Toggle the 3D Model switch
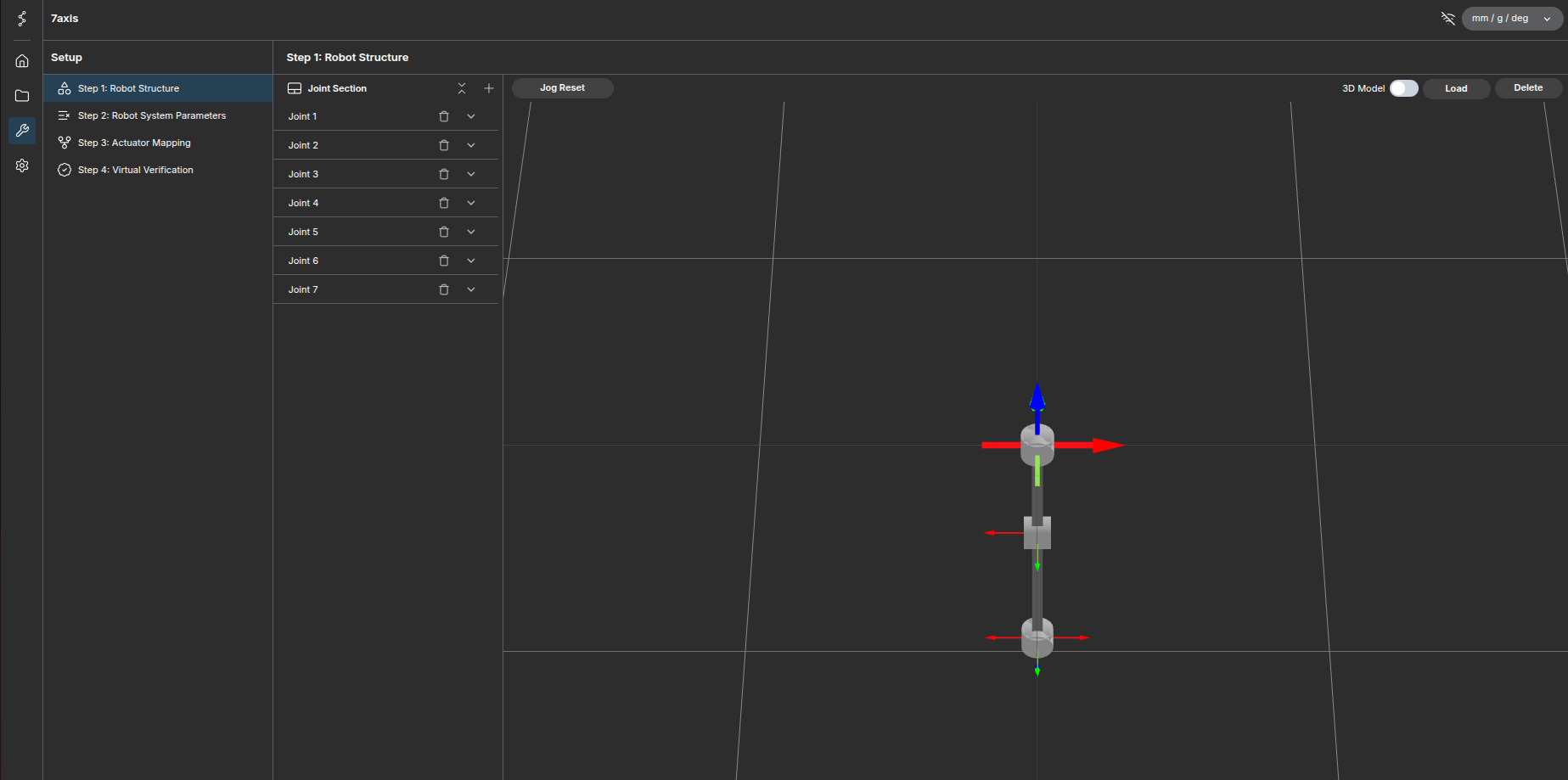Image resolution: width=1568 pixels, height=780 pixels. coord(1403,88)
